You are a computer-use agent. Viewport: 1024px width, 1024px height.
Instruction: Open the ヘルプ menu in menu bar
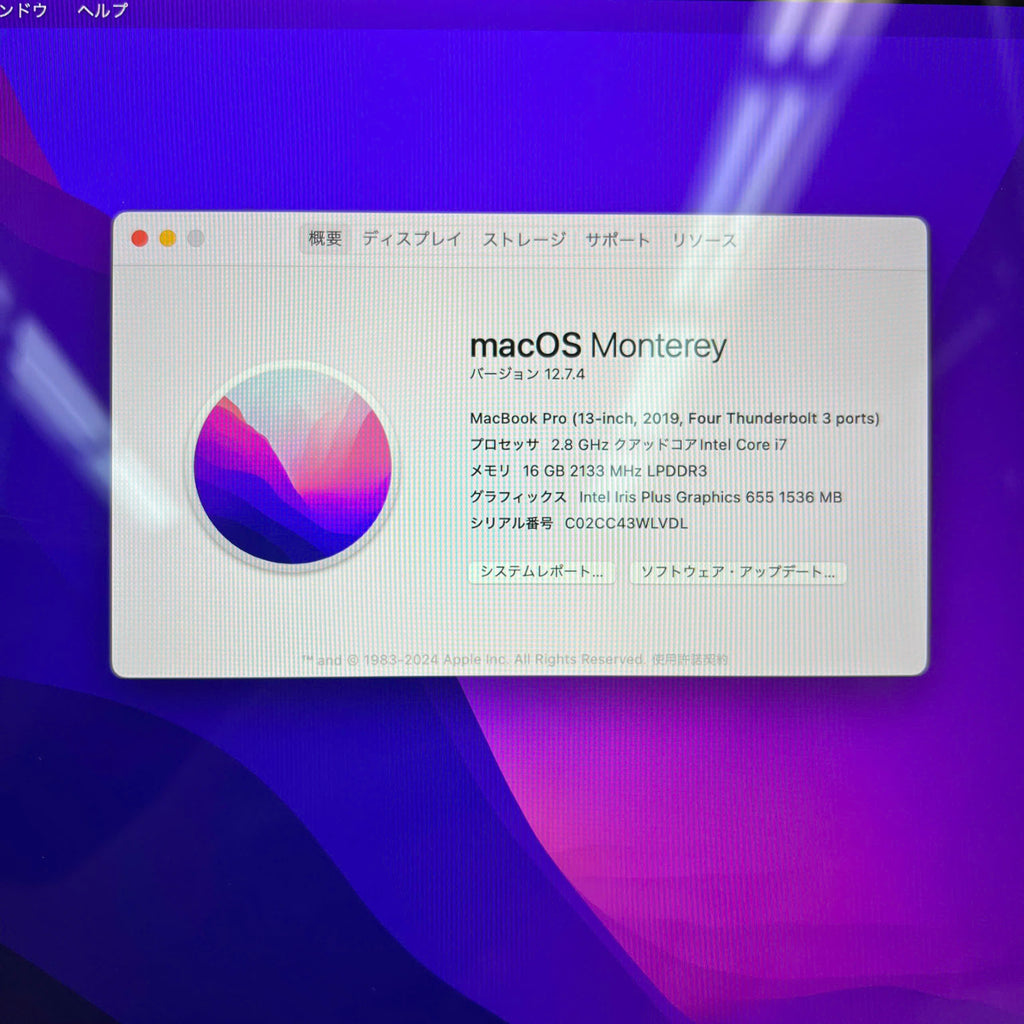coord(103,10)
